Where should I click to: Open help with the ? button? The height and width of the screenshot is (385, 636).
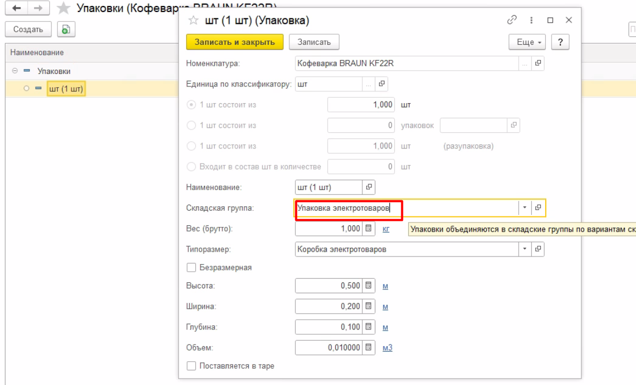point(560,42)
